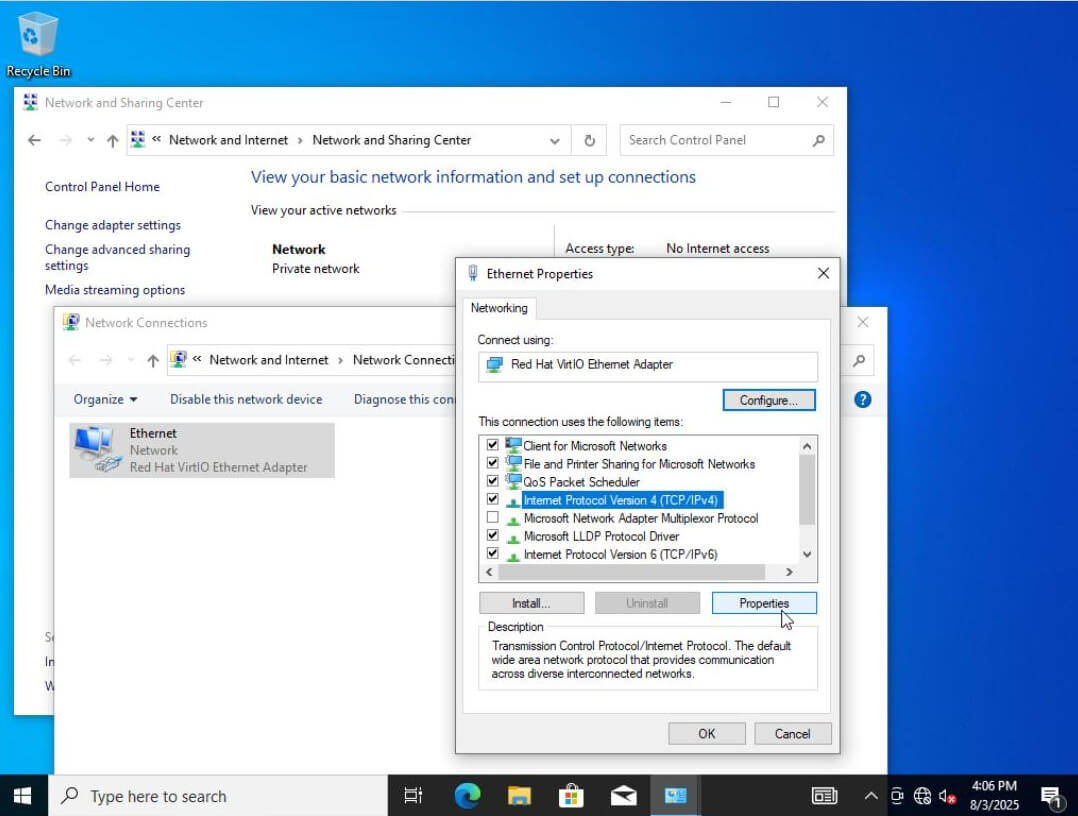Click the items list vertical scrollbar thumb
Viewport: 1078px width, 816px height.
point(807,489)
